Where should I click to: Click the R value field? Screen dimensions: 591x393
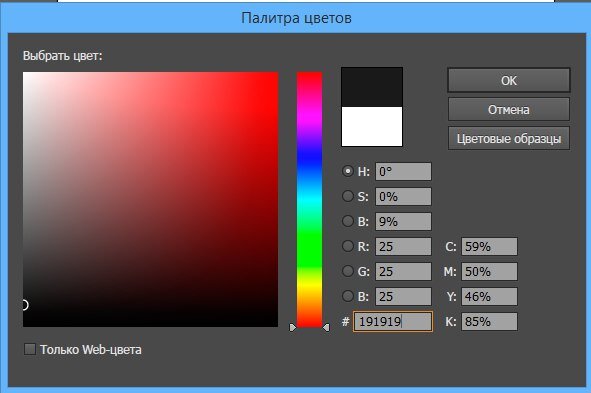pyautogui.click(x=403, y=246)
